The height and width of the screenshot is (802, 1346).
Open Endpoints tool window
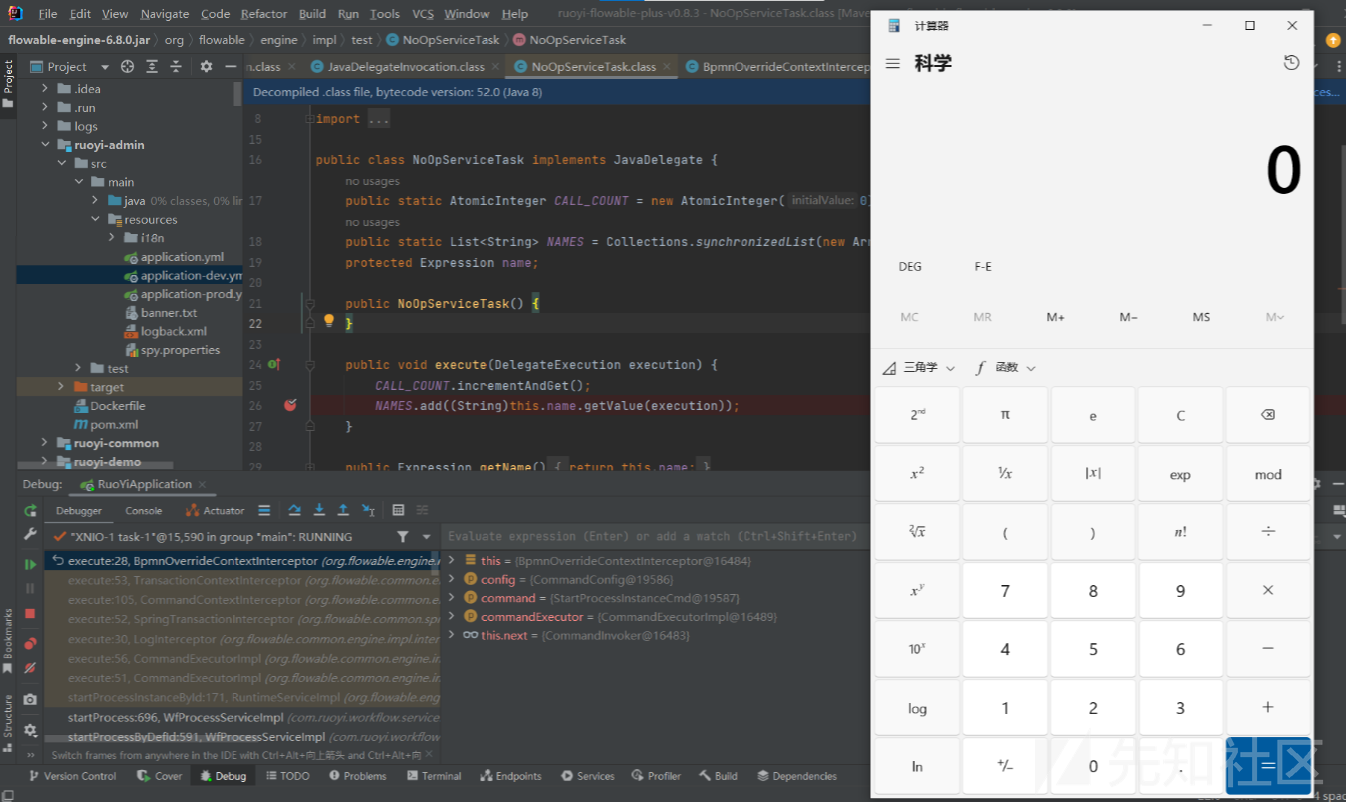tap(511, 776)
